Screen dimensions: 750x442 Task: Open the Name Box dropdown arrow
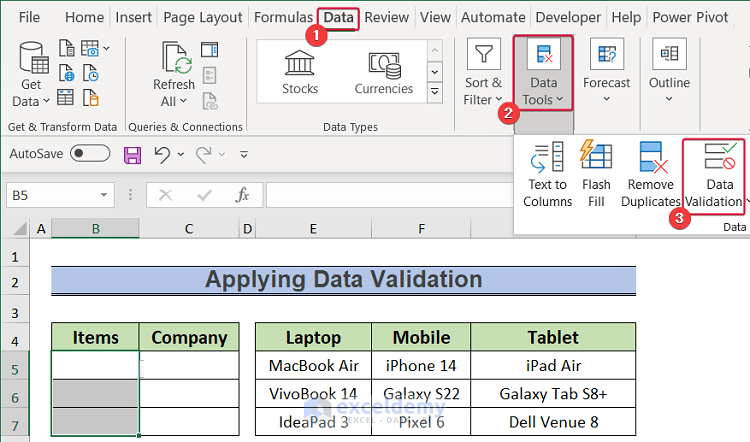104,196
